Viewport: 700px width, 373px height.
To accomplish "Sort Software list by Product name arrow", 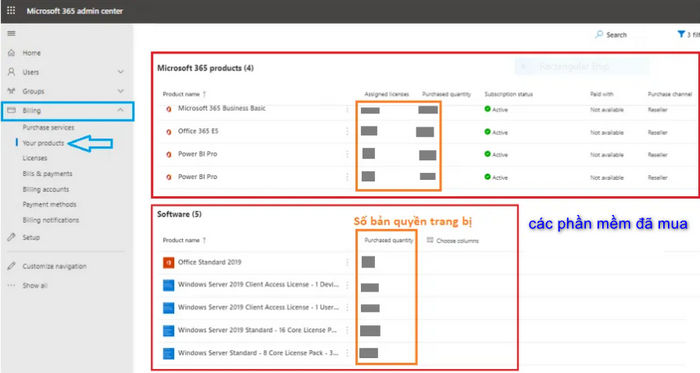I will pos(204,240).
